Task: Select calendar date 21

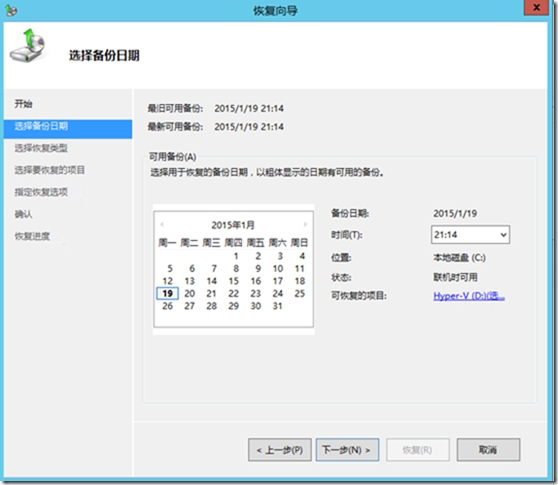Action: click(x=211, y=294)
